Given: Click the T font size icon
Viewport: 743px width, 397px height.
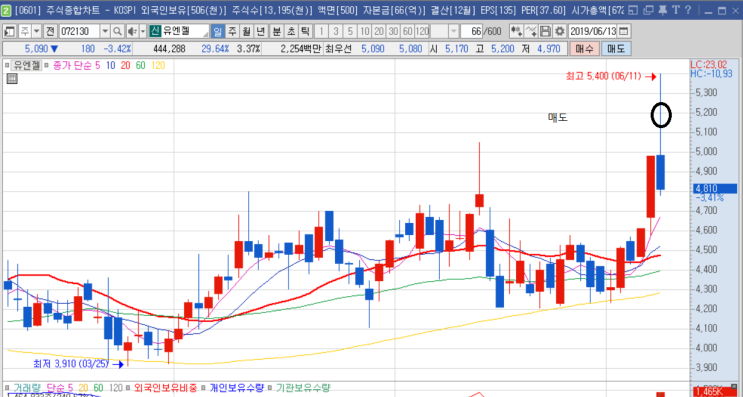Looking at the screenshot, I should (675, 10).
